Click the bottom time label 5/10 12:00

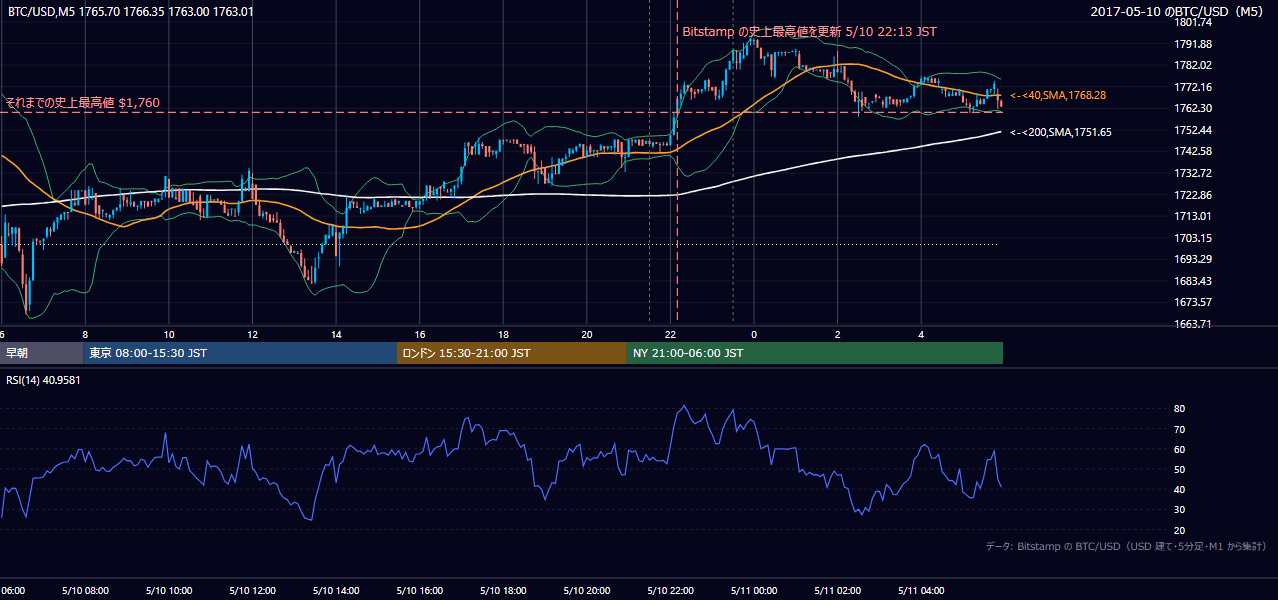point(250,591)
